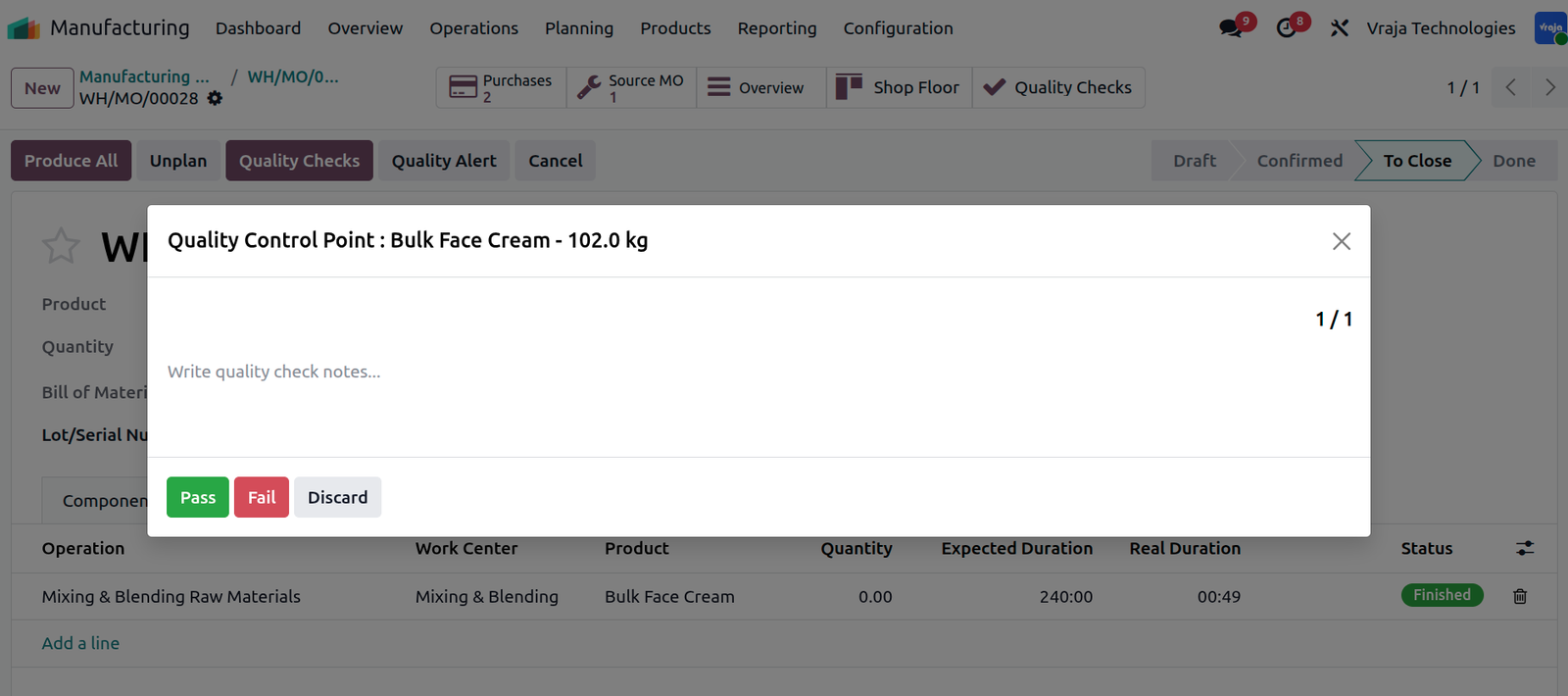Select the To Close status stage
This screenshot has height=696, width=1568.
pyautogui.click(x=1417, y=161)
